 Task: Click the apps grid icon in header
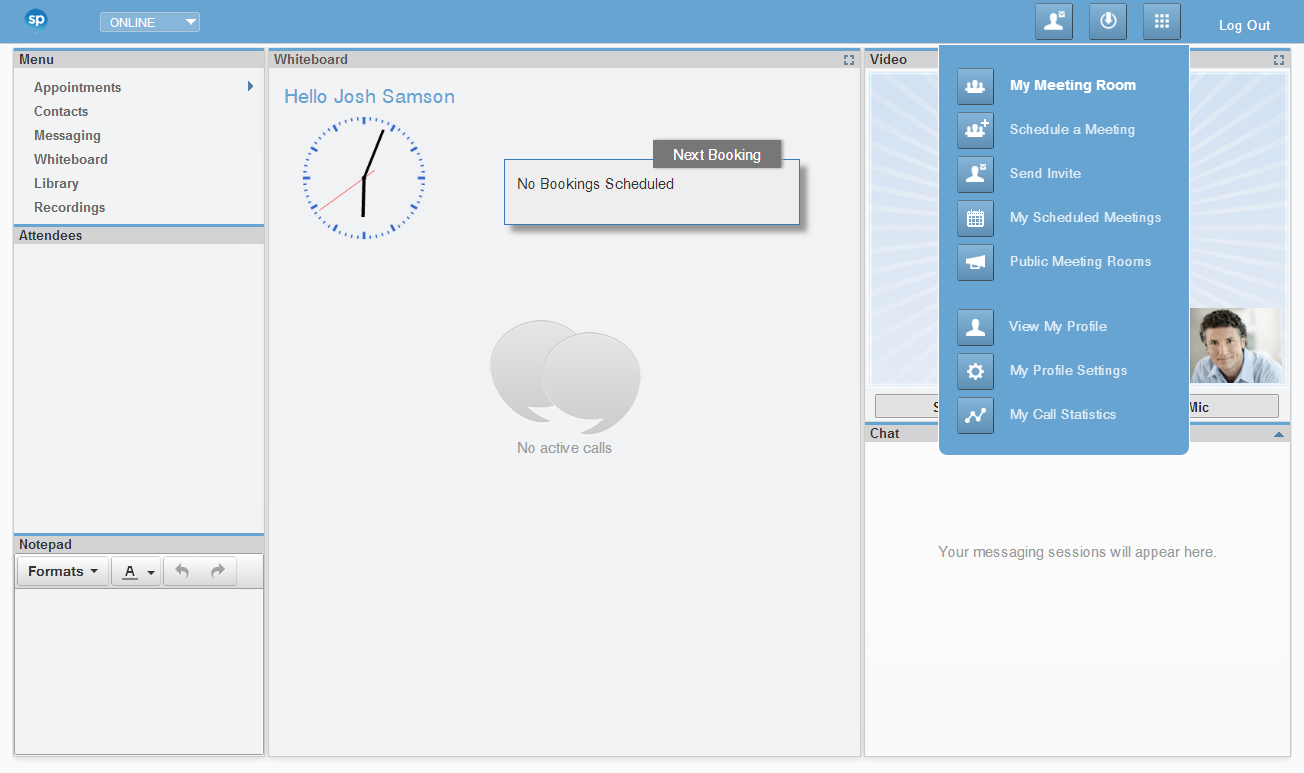point(1161,21)
